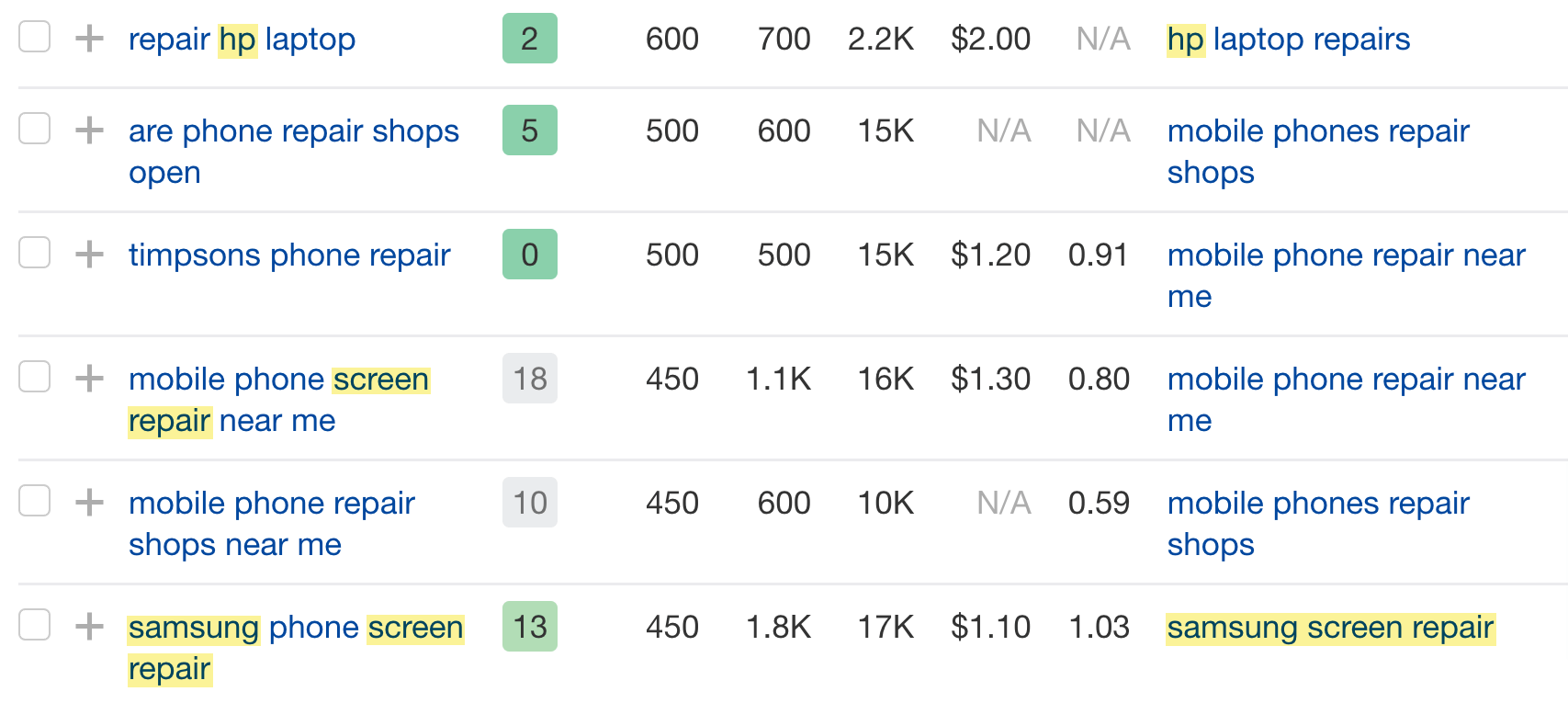Check the box next to 'timpsons phone repair'
Screen dimensions: 1568x703
pyautogui.click(x=34, y=255)
